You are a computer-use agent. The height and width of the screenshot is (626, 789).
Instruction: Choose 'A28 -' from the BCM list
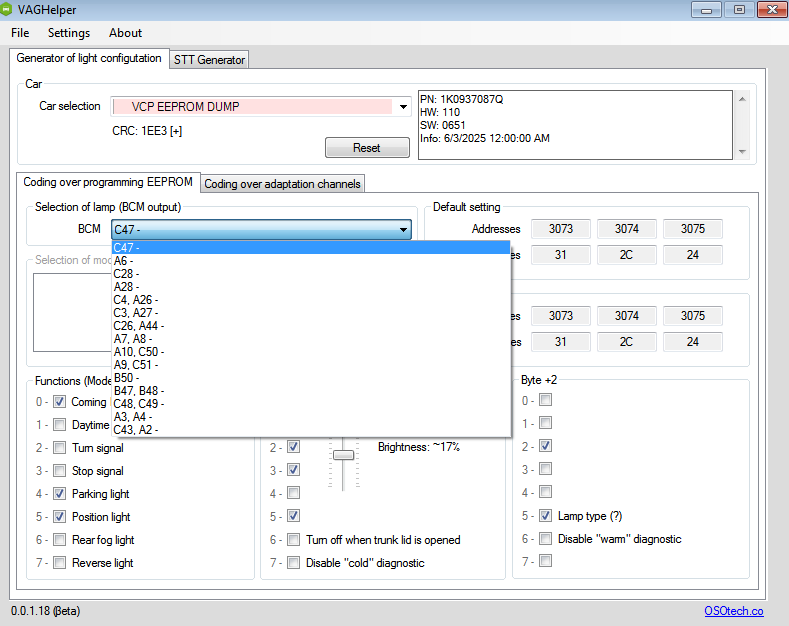coord(311,287)
